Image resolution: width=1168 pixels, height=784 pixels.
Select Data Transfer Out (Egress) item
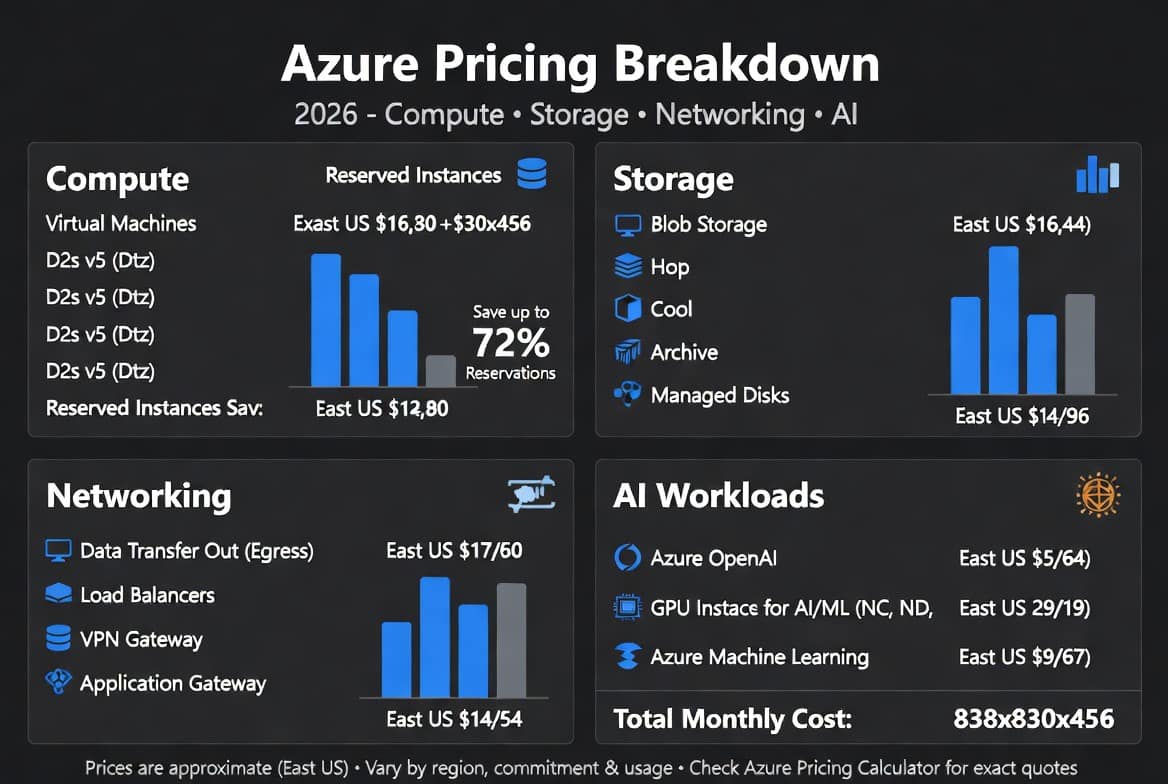click(x=180, y=551)
